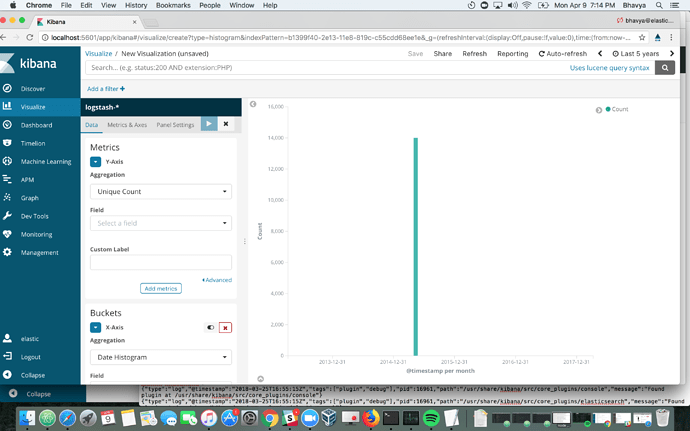Image resolution: width=690 pixels, height=431 pixels.
Task: Open Spotlight search in the menu bar
Action: [659, 5]
